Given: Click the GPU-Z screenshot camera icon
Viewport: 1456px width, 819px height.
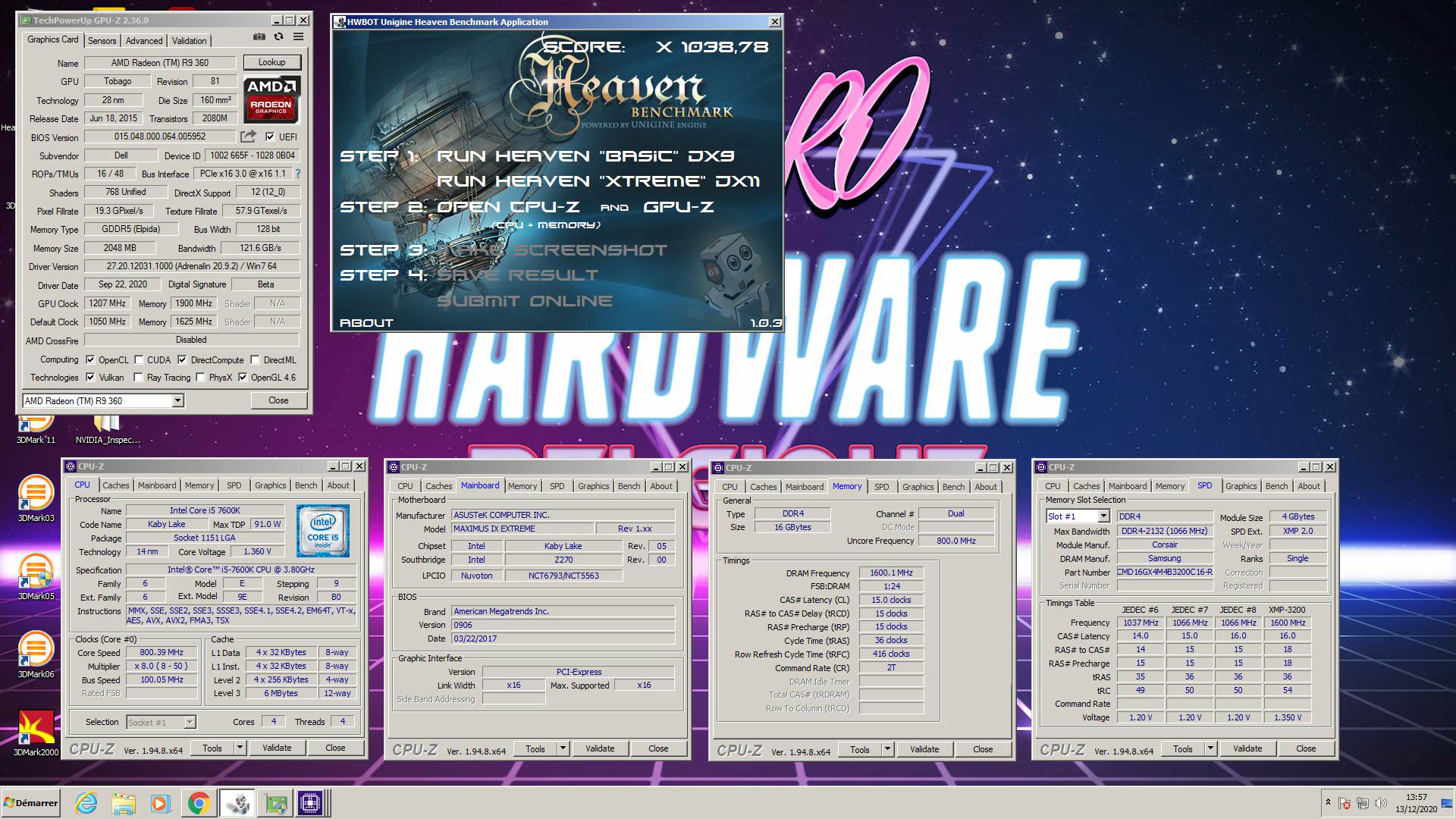Looking at the screenshot, I should click(x=259, y=36).
